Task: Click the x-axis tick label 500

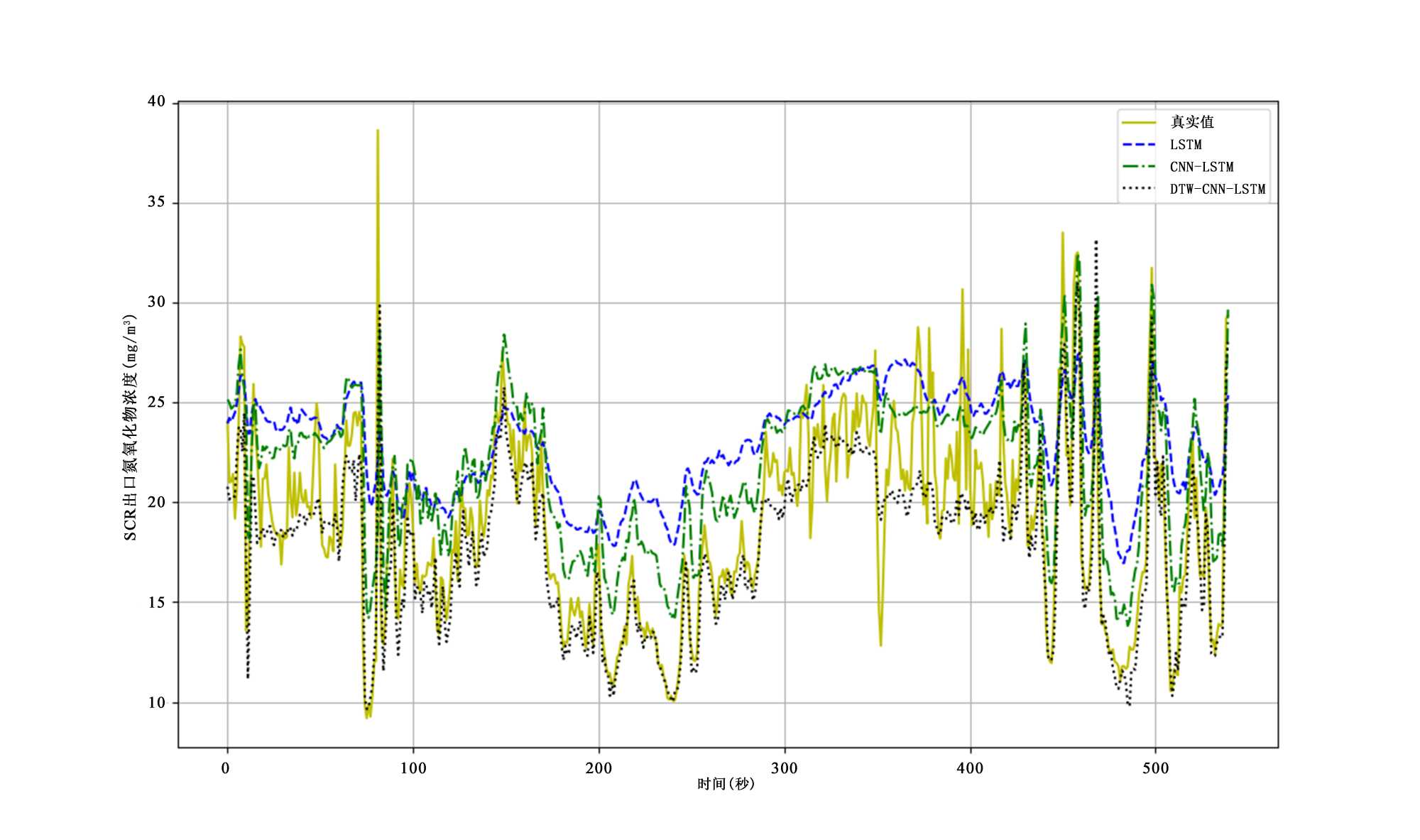Action: coord(1155,768)
